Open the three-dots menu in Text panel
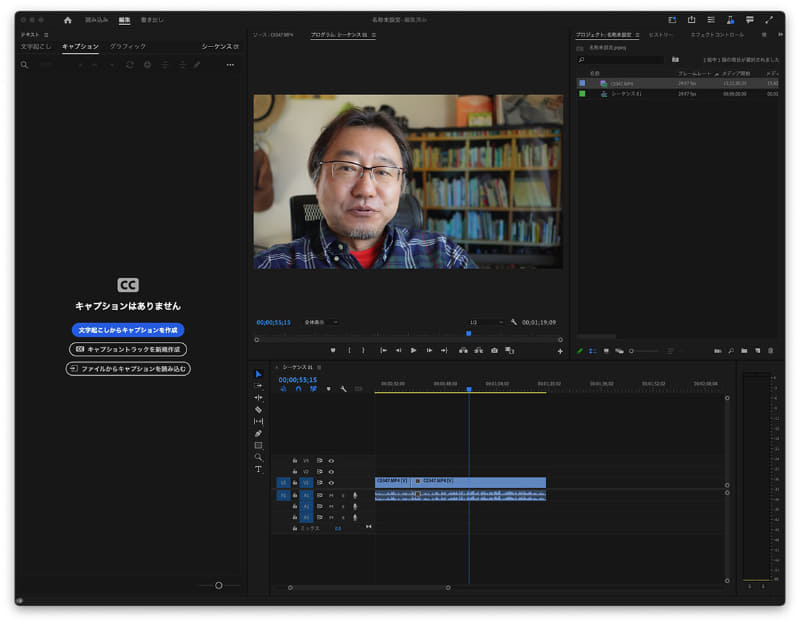800x624 pixels. pos(230,65)
